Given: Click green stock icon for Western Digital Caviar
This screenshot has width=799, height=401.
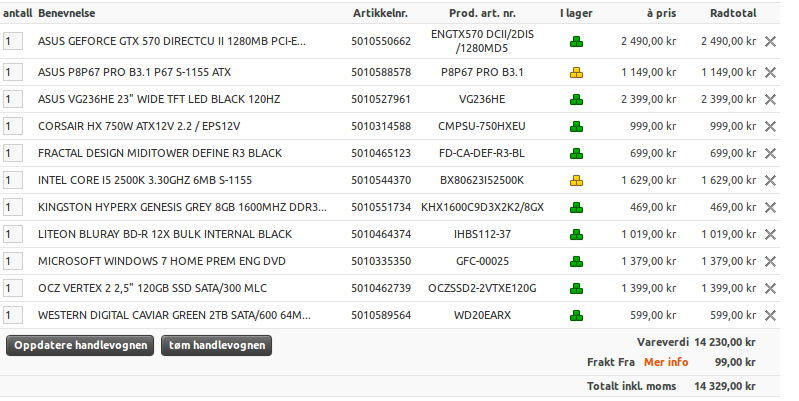Looking at the screenshot, I should [576, 316].
